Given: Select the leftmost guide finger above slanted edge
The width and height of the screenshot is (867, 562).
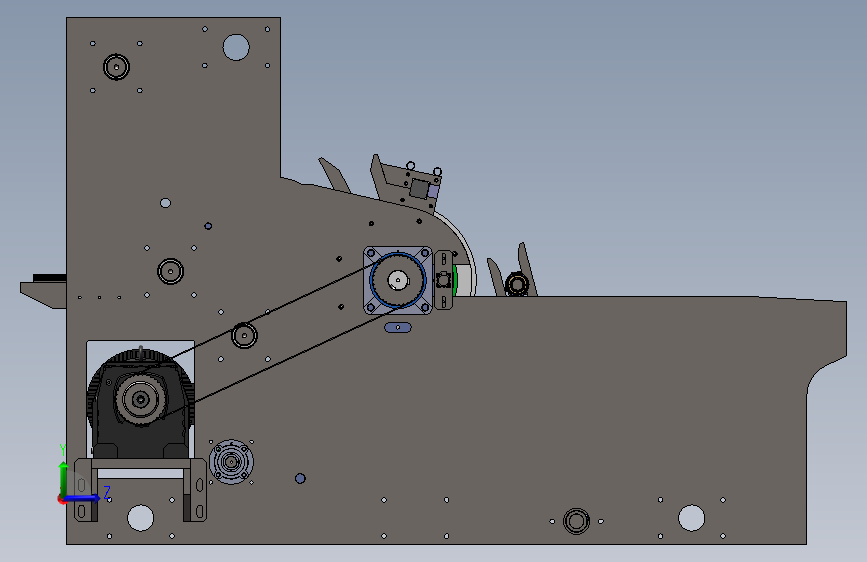Looking at the screenshot, I should 334,175.
